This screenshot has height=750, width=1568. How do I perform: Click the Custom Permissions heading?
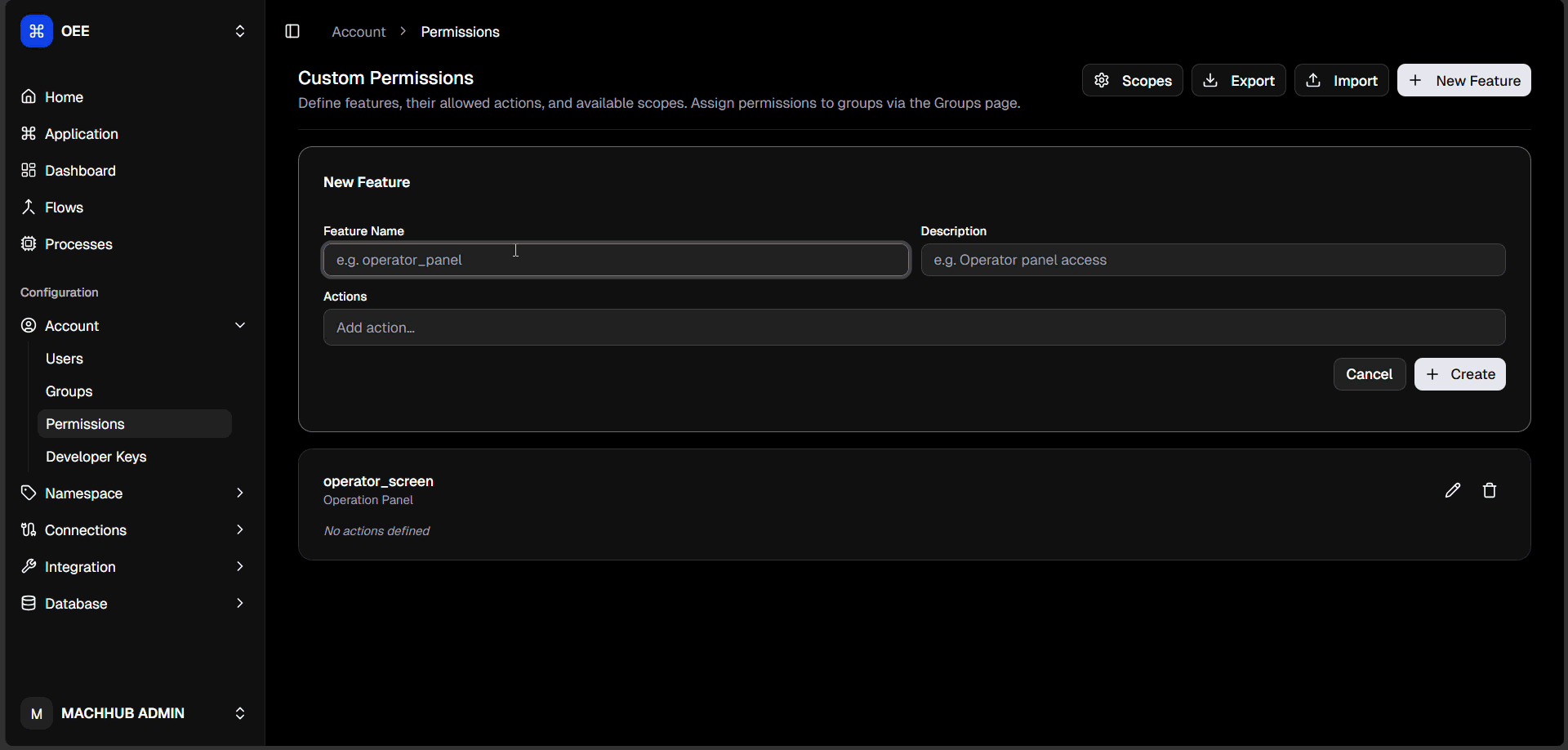pos(385,78)
